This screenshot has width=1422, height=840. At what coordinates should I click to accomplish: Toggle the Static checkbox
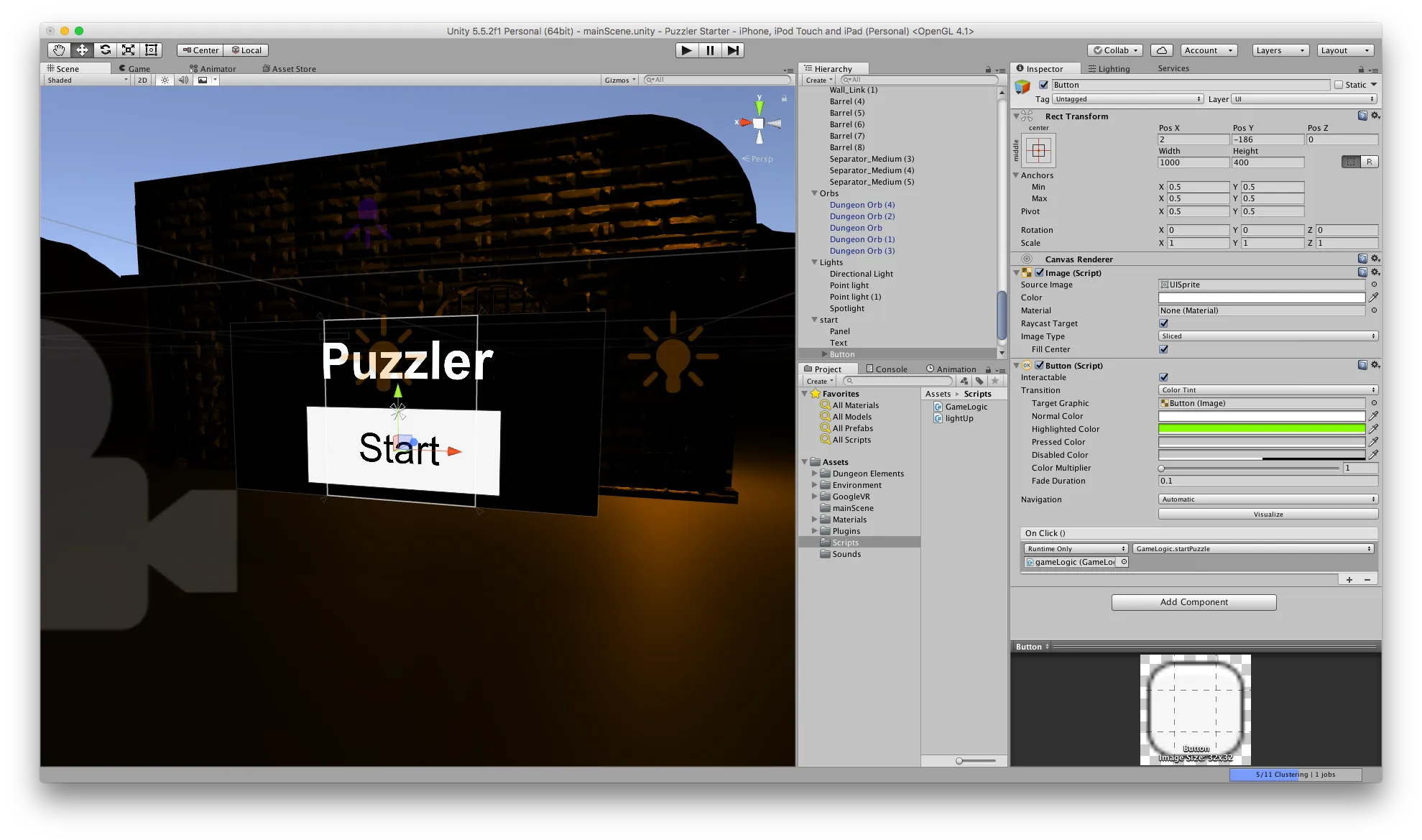pos(1339,85)
